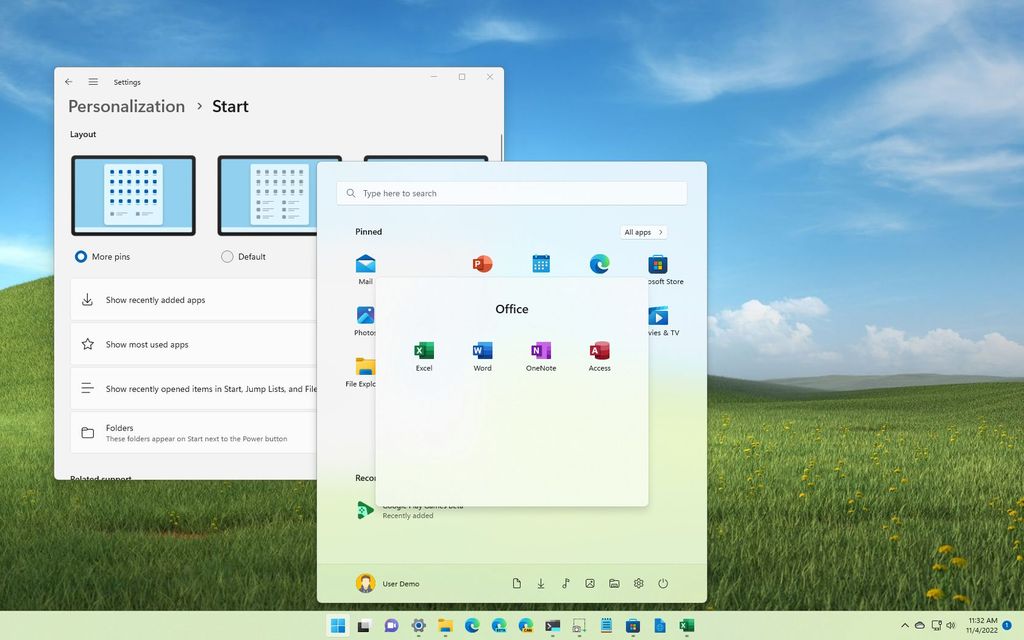
Task: Launch PowerPoint from the pinned apps
Action: (x=482, y=263)
